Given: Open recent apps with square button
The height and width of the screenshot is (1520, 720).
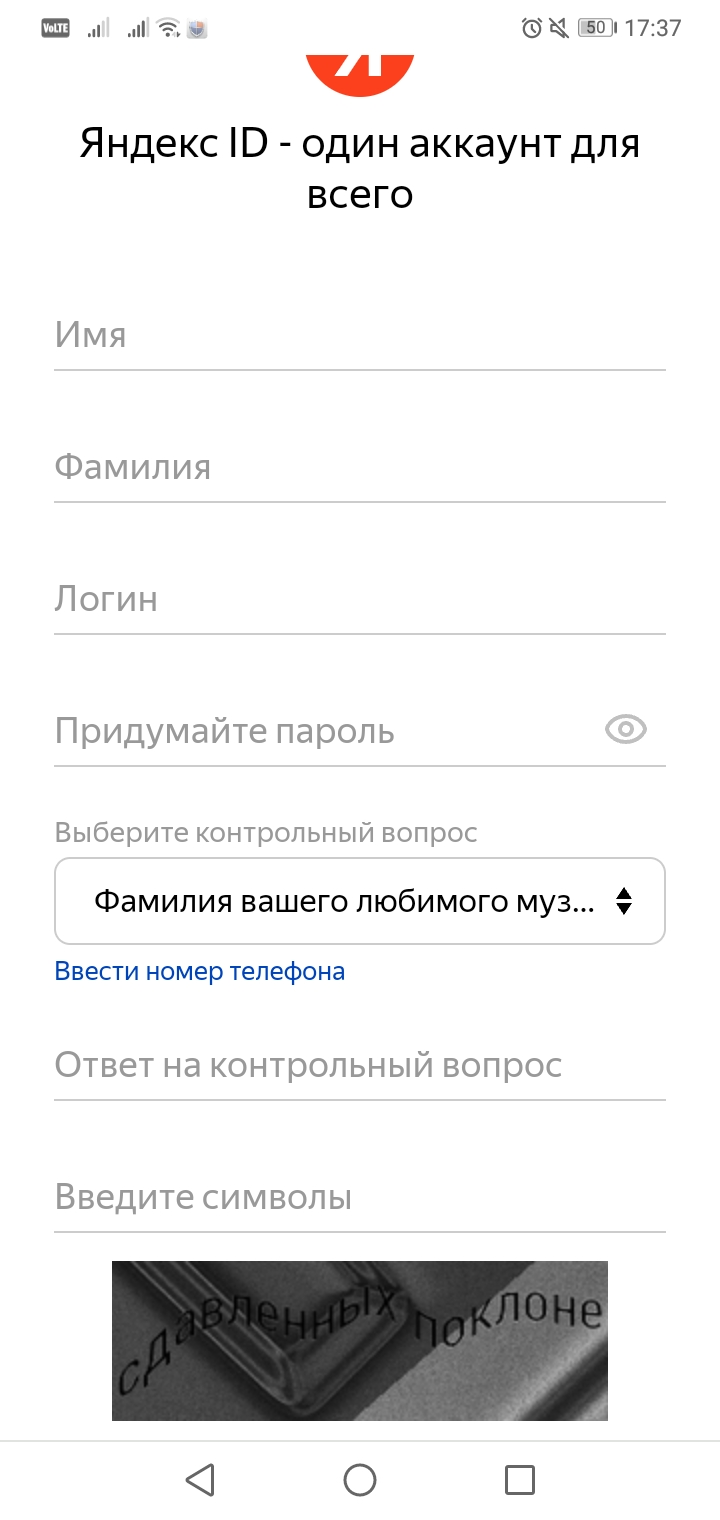Looking at the screenshot, I should click(x=520, y=1480).
